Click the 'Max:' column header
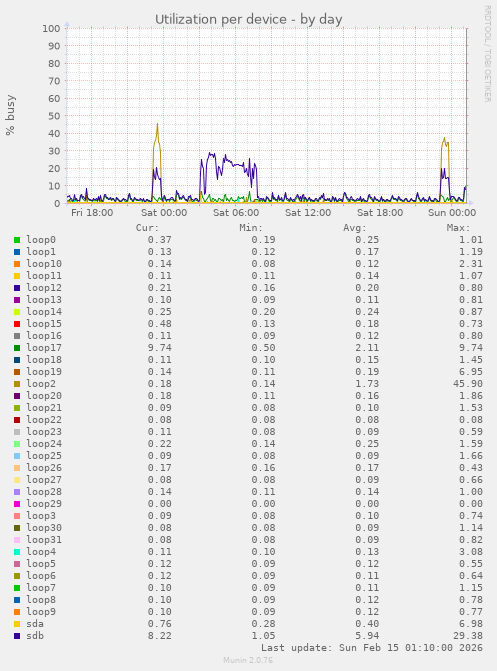This screenshot has height=671, width=497. coord(458,228)
